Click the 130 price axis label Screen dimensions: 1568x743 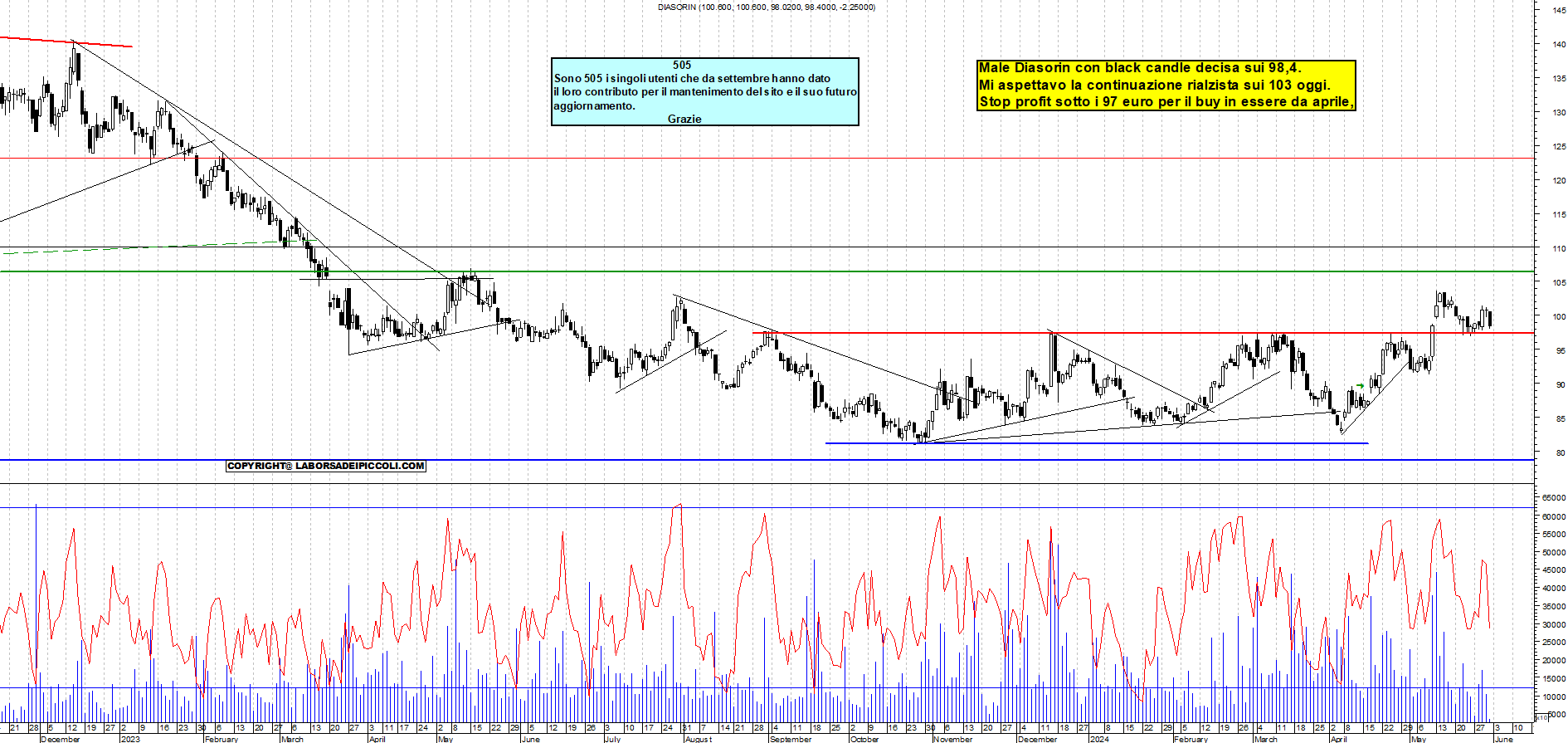[1559, 112]
